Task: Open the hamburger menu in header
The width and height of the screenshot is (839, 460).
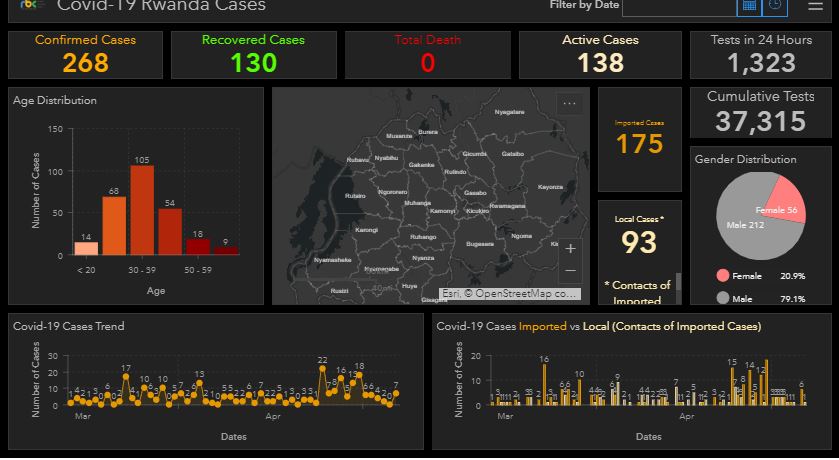Action: (x=815, y=6)
